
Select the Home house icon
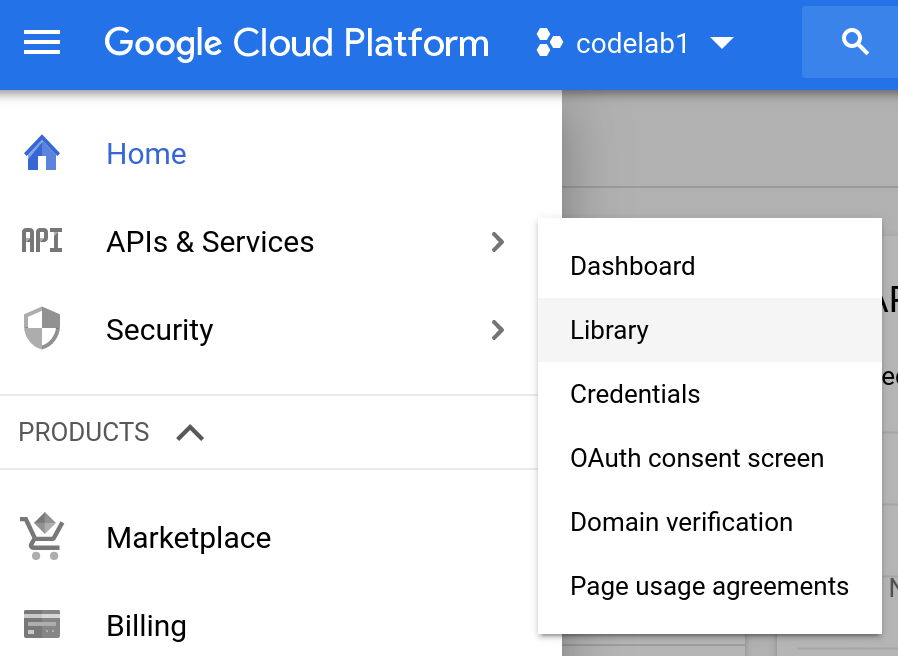point(41,153)
